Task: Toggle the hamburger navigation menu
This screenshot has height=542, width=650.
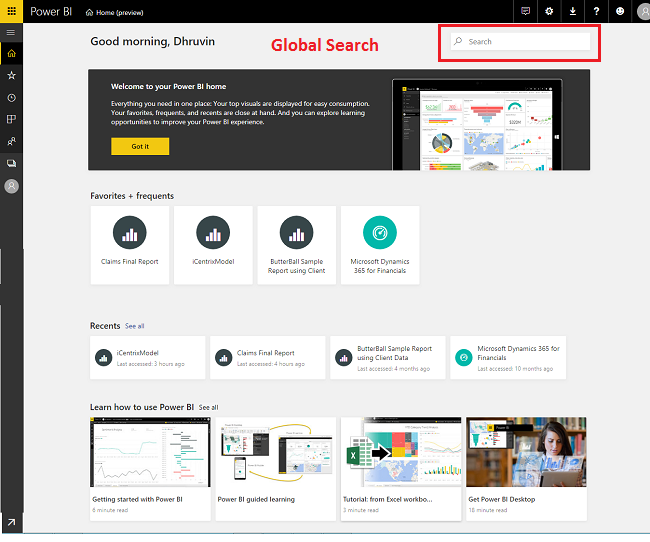Action: (11, 32)
